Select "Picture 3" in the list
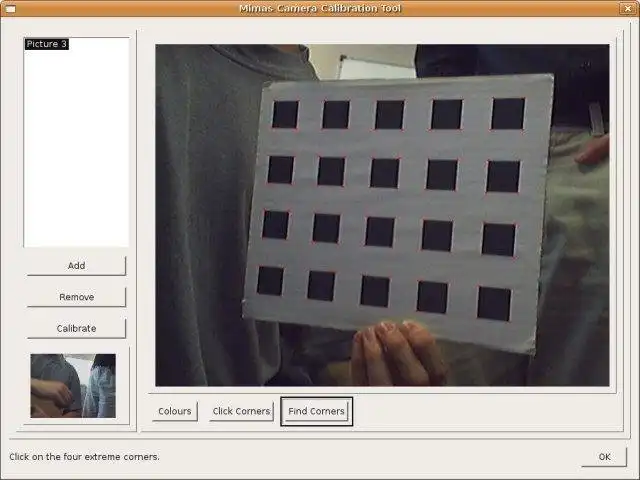Viewport: 640px width, 480px height. click(47, 44)
